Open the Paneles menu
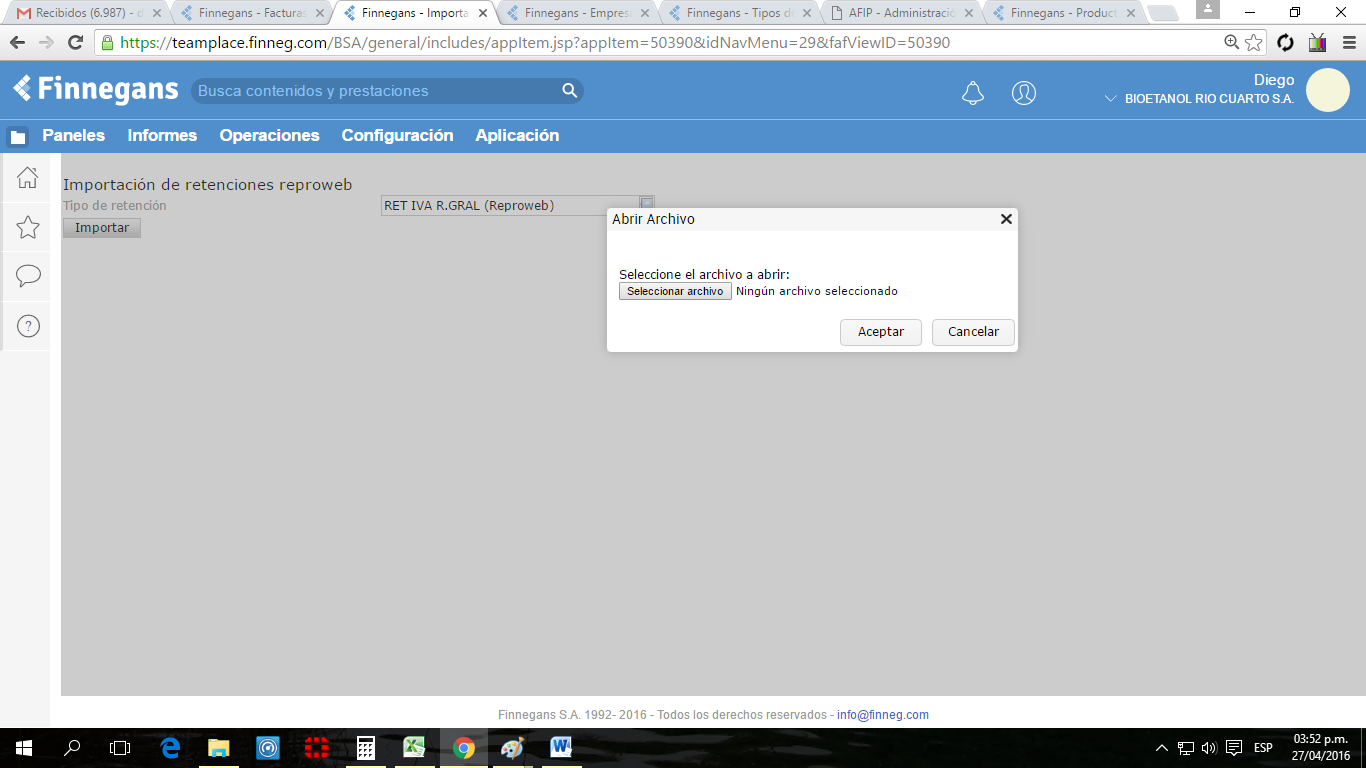The width and height of the screenshot is (1366, 768). pos(73,136)
